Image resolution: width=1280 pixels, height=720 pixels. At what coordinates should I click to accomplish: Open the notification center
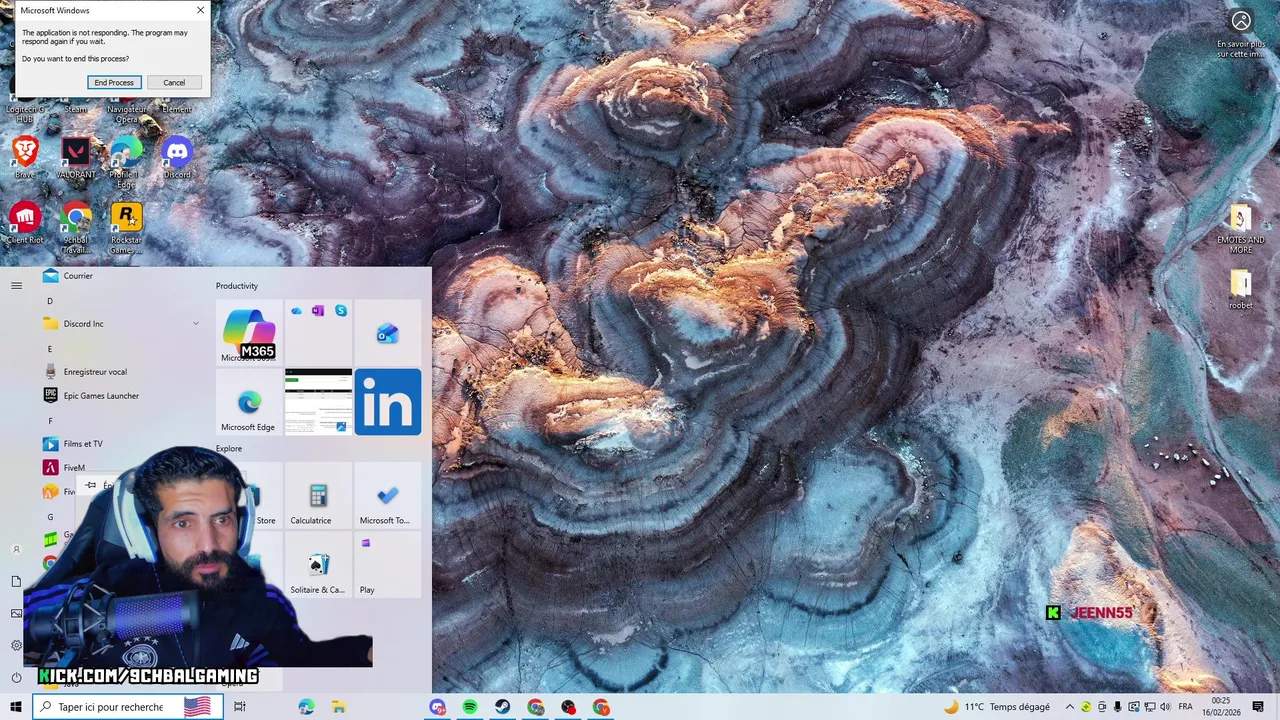pos(1259,707)
